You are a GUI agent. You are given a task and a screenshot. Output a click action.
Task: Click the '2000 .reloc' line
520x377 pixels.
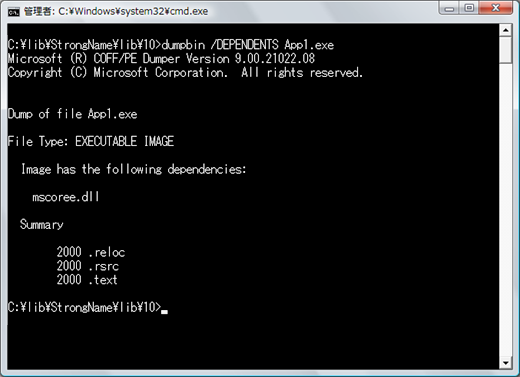point(91,252)
